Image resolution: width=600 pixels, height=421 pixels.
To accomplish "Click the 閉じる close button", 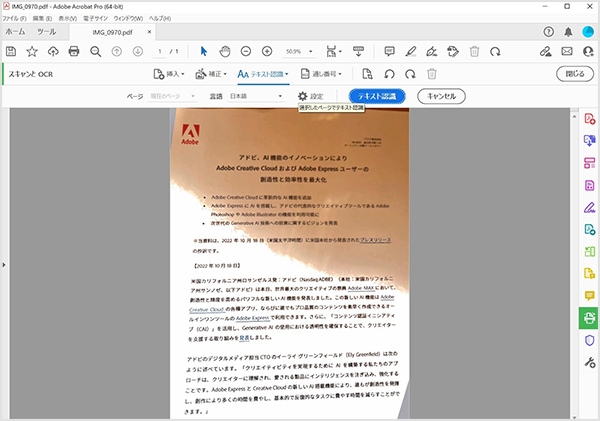I will 575,74.
